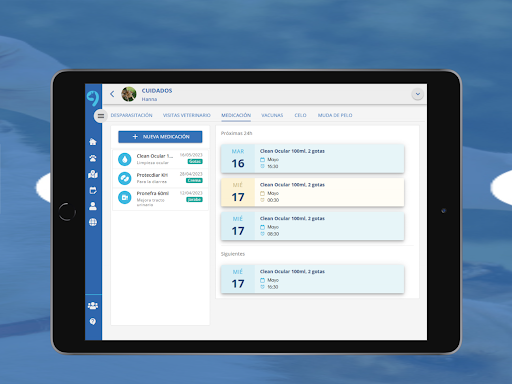Open the hamburger sidebar menu

[x=100, y=116]
